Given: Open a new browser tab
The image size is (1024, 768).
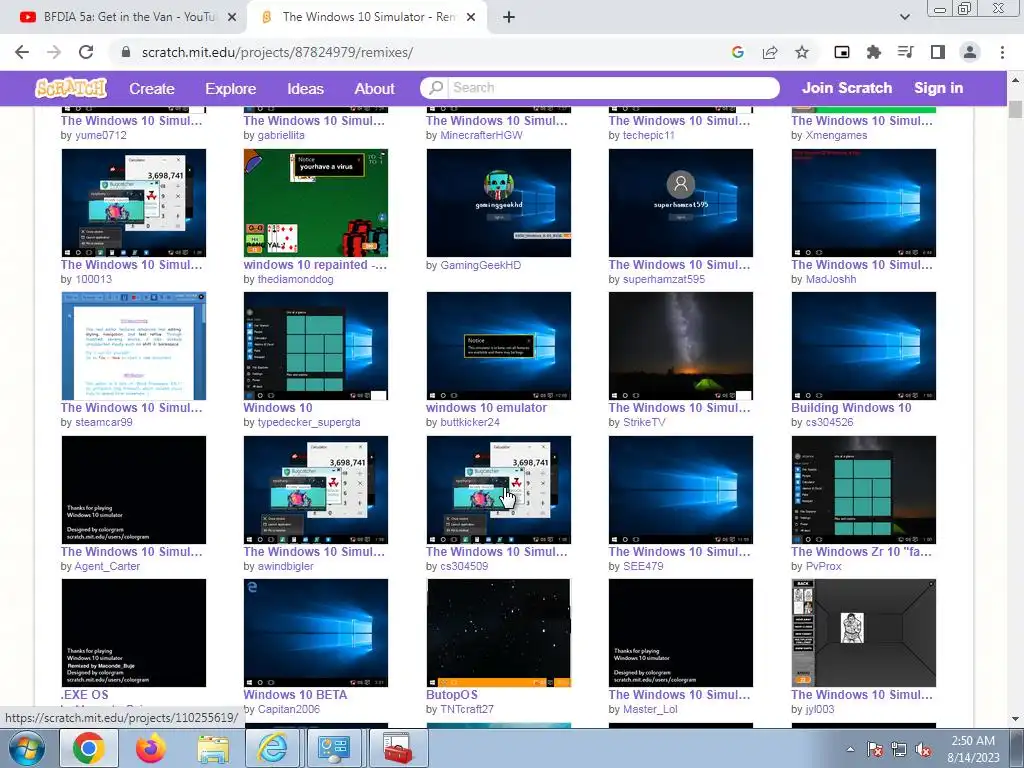Looking at the screenshot, I should (509, 17).
